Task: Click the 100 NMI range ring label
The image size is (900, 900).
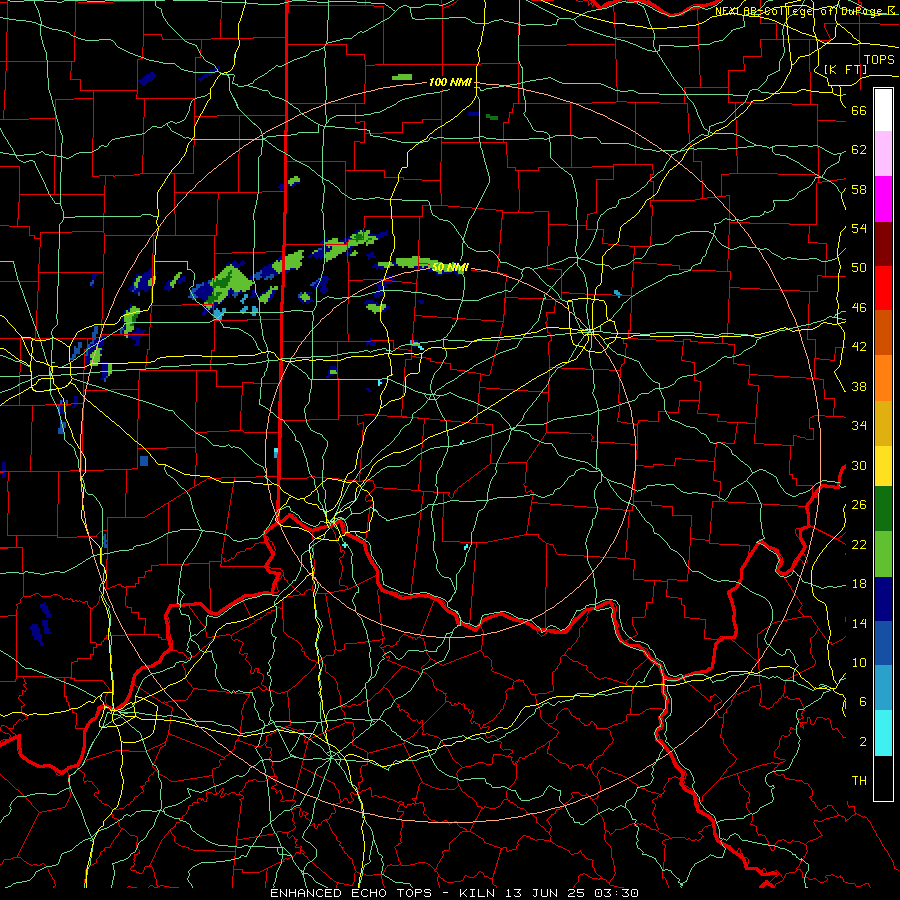Action: (x=450, y=83)
